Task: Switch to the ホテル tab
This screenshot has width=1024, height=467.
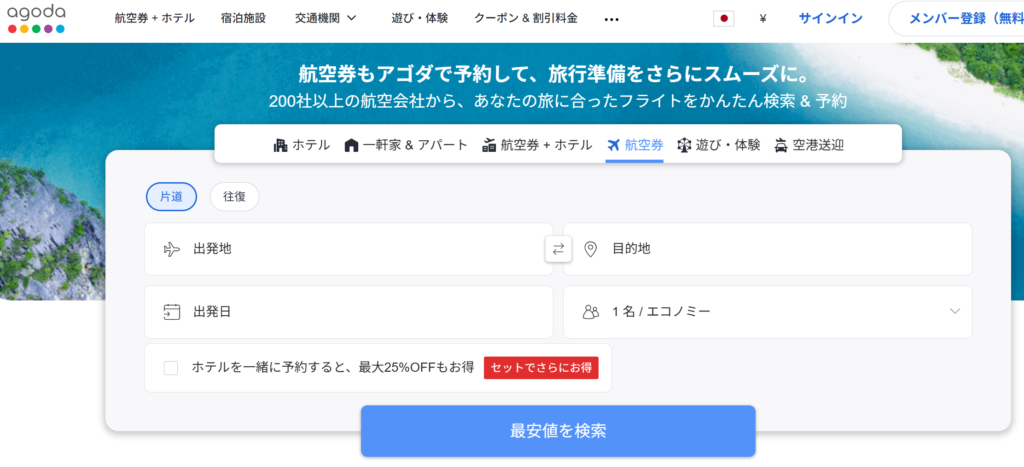Action: [301, 145]
